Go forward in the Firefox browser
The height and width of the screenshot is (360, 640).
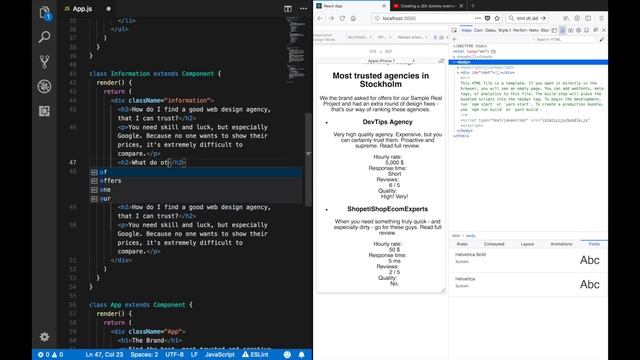331,18
